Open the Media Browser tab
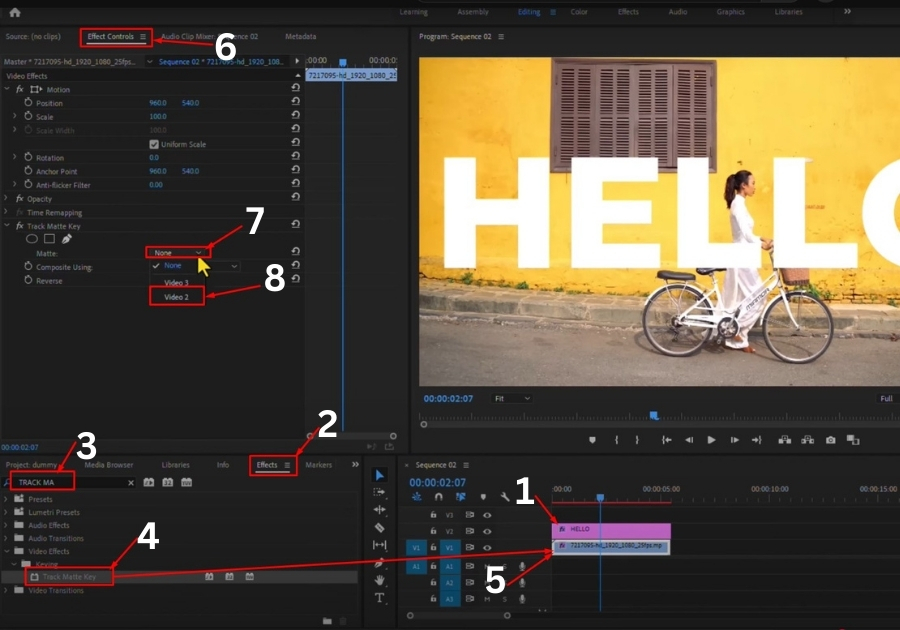The width and height of the screenshot is (900, 630). click(108, 465)
